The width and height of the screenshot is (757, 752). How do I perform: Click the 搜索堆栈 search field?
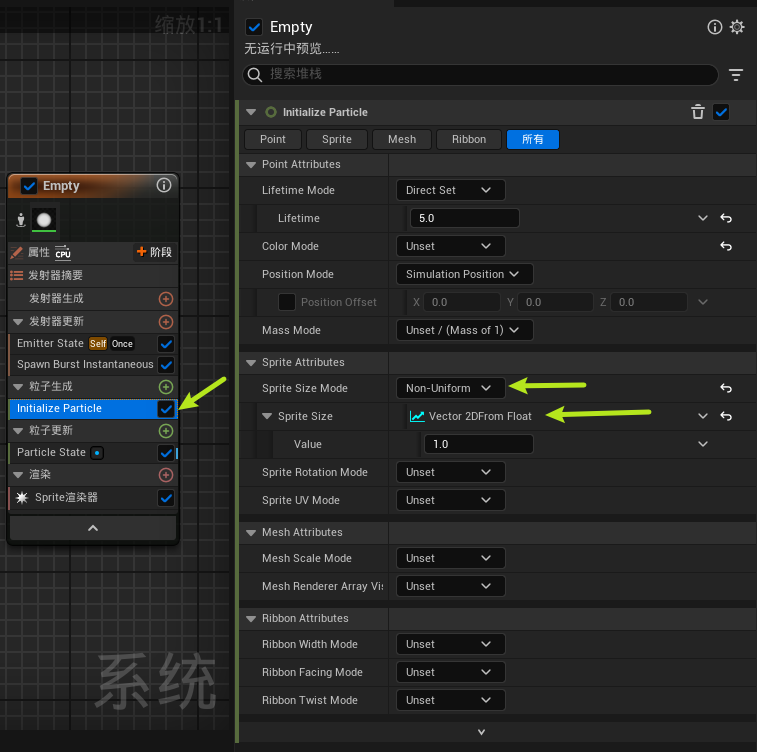480,75
